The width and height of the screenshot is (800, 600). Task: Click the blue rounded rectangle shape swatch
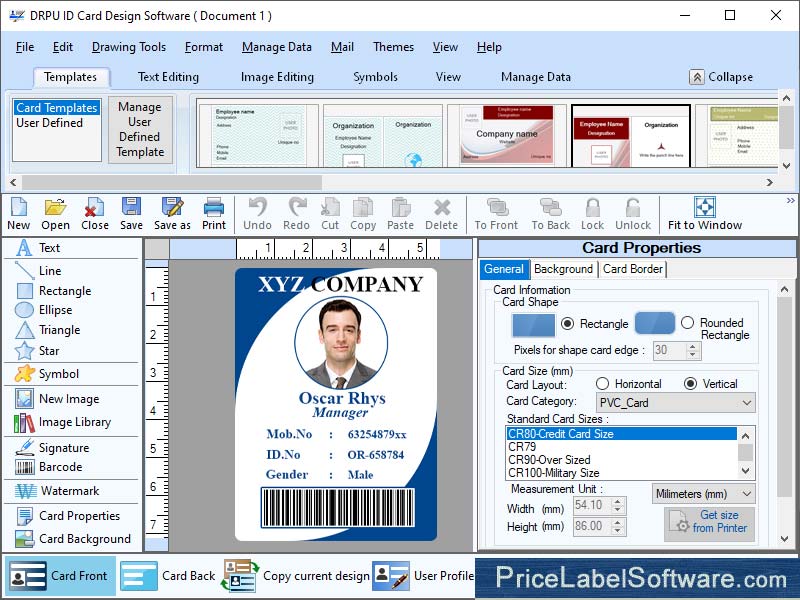pos(655,323)
